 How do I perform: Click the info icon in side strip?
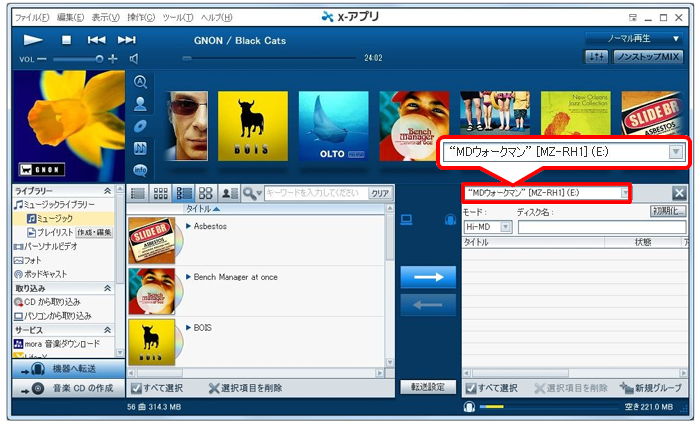tap(141, 168)
